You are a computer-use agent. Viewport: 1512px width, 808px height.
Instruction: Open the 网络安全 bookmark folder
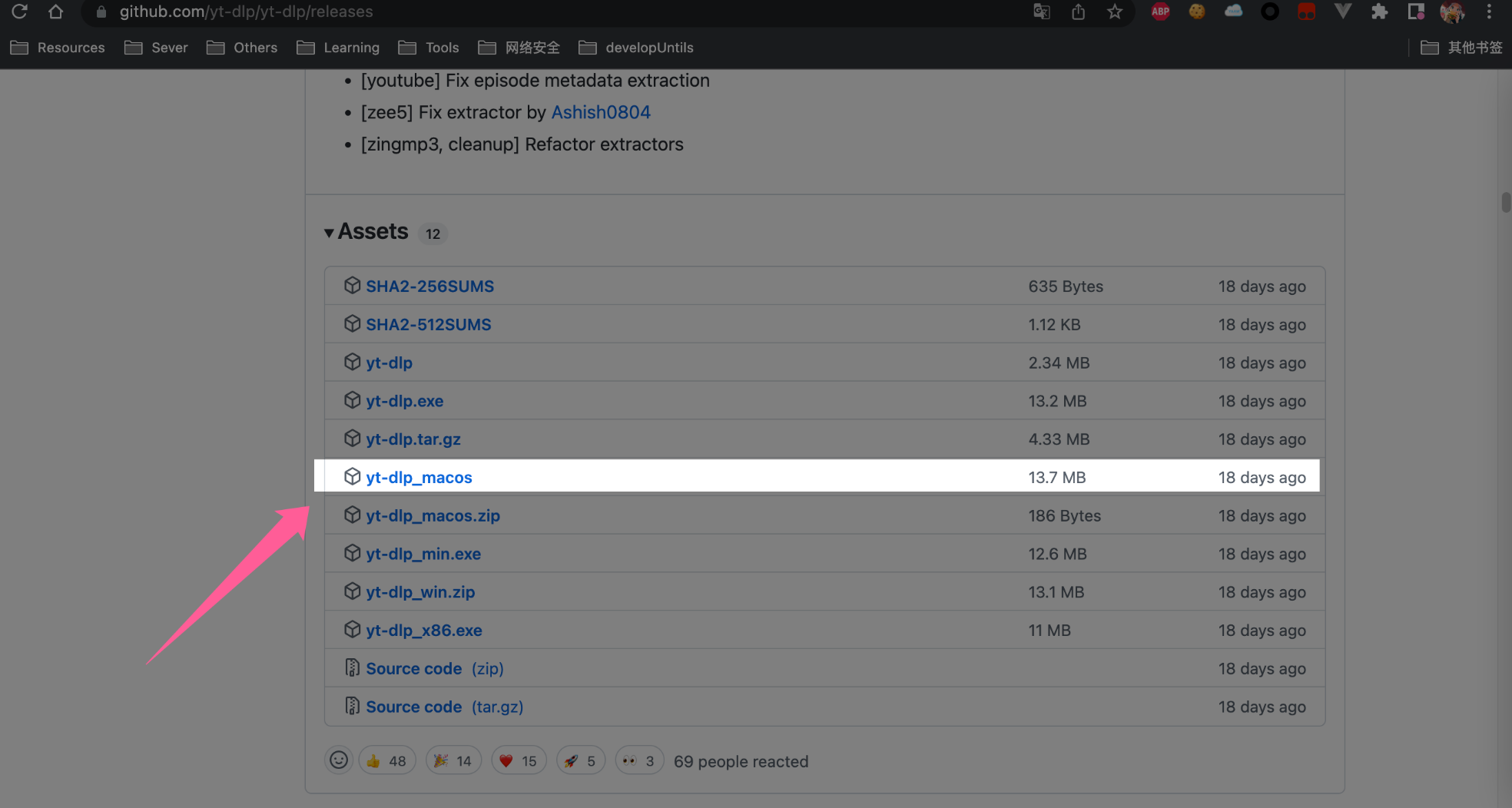point(519,48)
